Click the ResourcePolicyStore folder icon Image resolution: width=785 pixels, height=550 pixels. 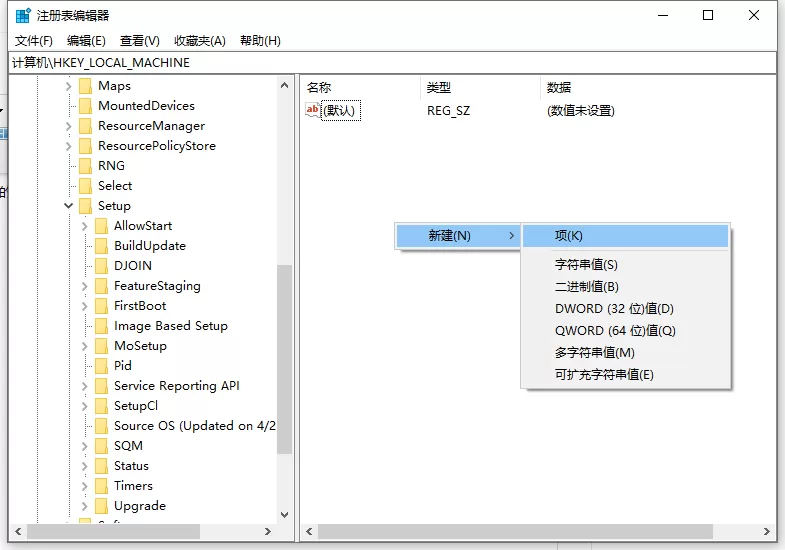(x=86, y=146)
